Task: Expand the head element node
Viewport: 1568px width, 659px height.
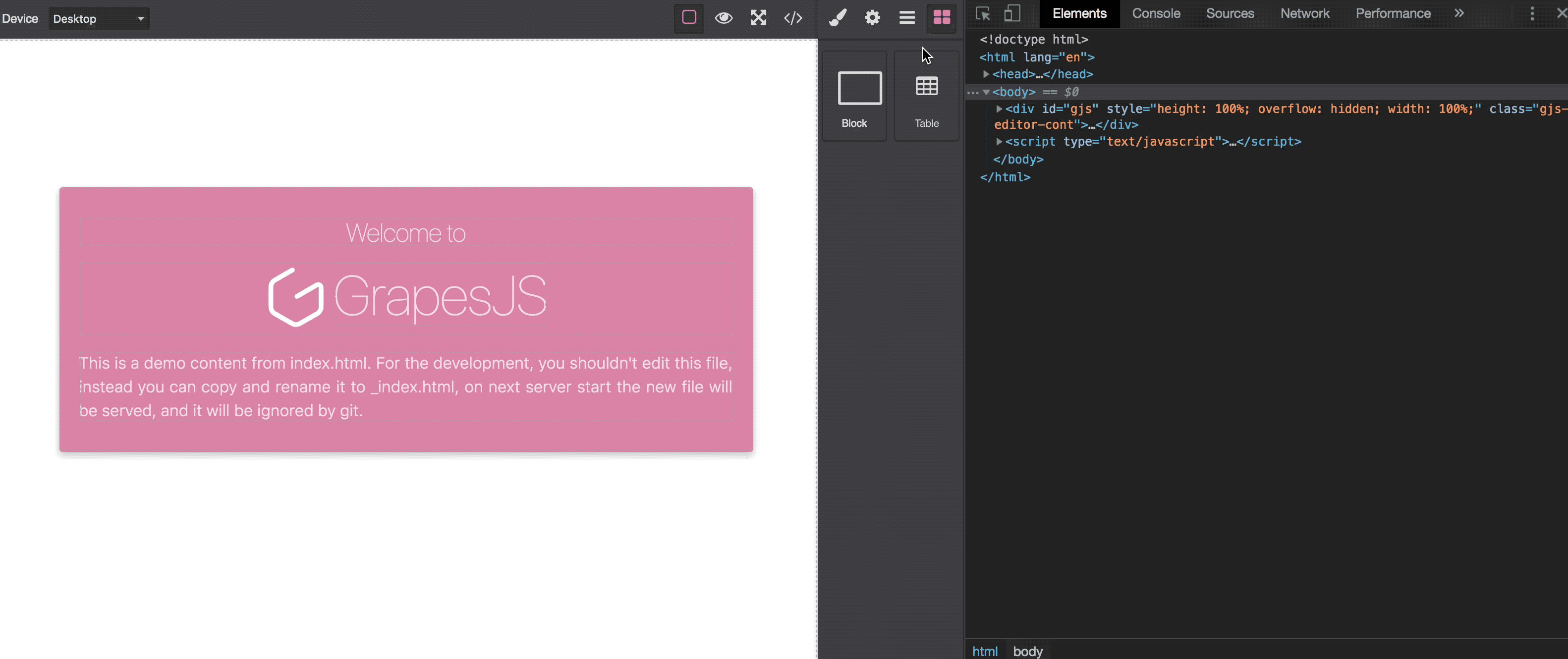Action: pos(986,74)
